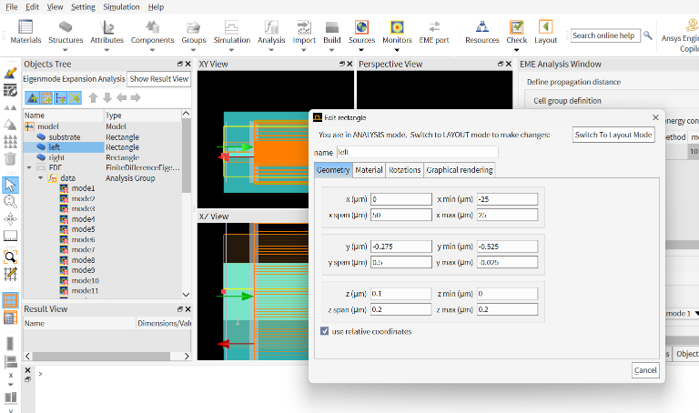Click Show Result View button
This screenshot has width=699, height=413.
(159, 79)
